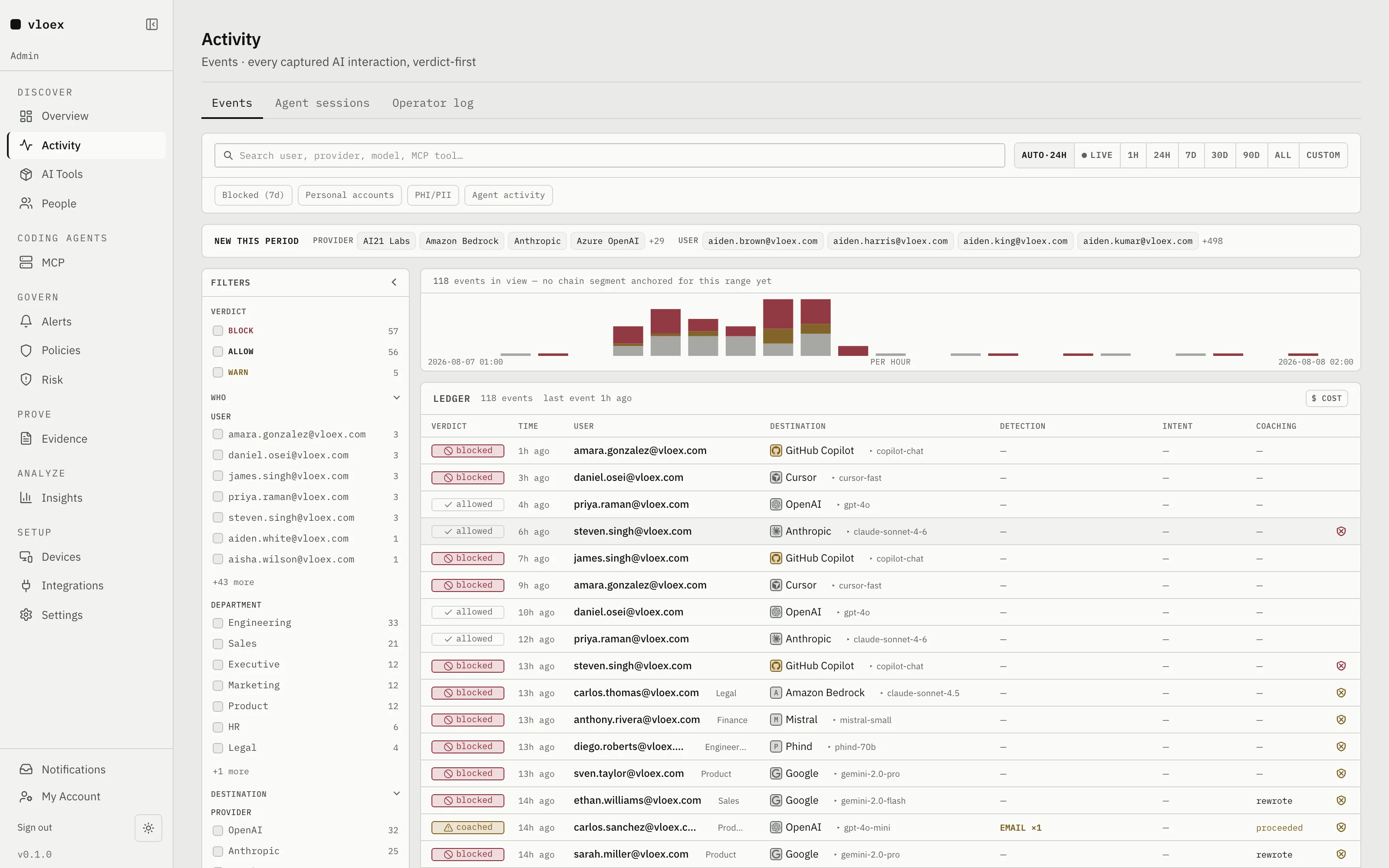1389x868 pixels.
Task: Open Insights page
Action: coord(87,498)
